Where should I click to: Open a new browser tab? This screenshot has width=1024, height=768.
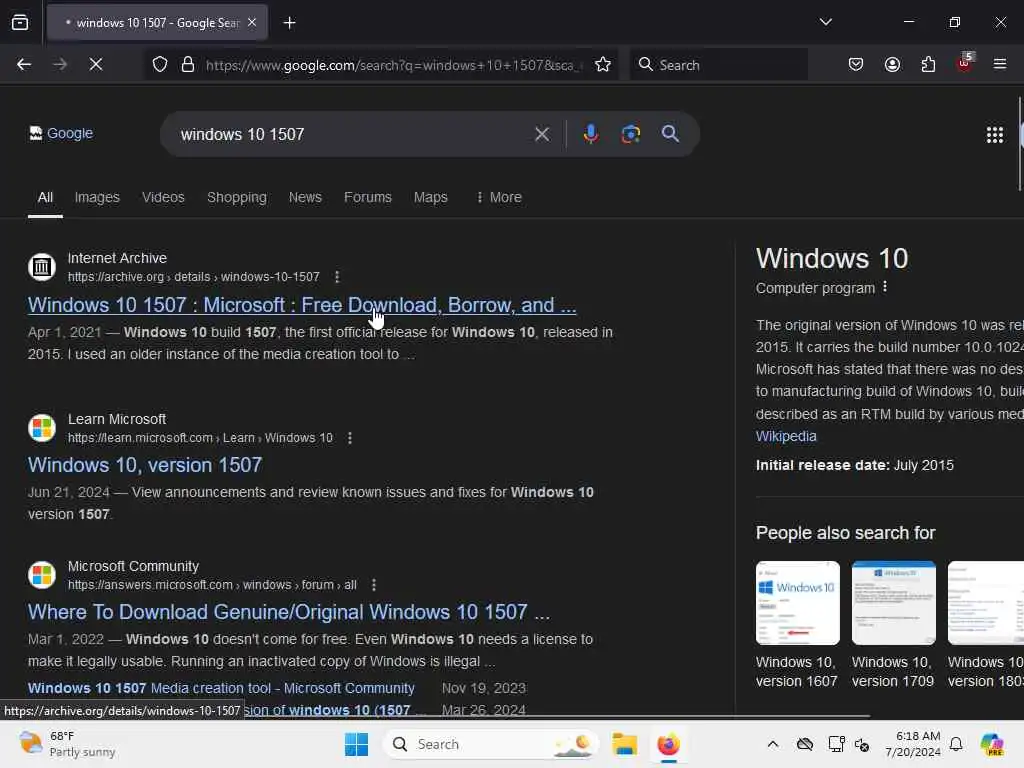(289, 23)
